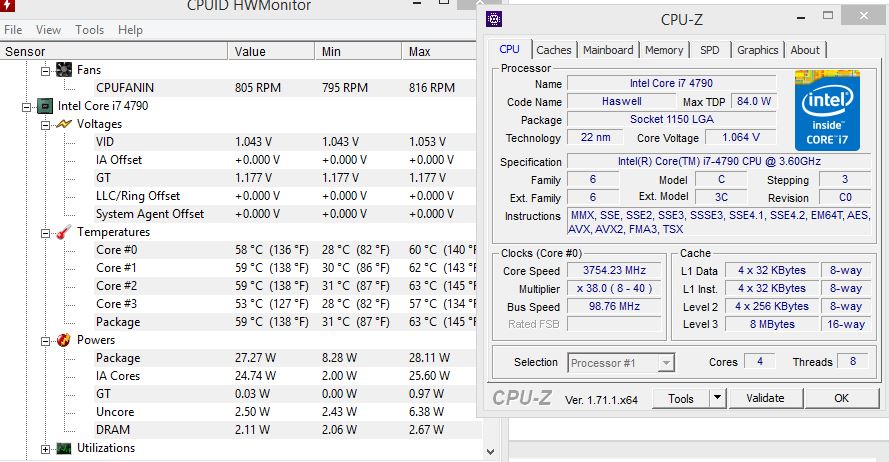Click the Value column header
Viewport: 889px width, 462px height.
click(272, 52)
